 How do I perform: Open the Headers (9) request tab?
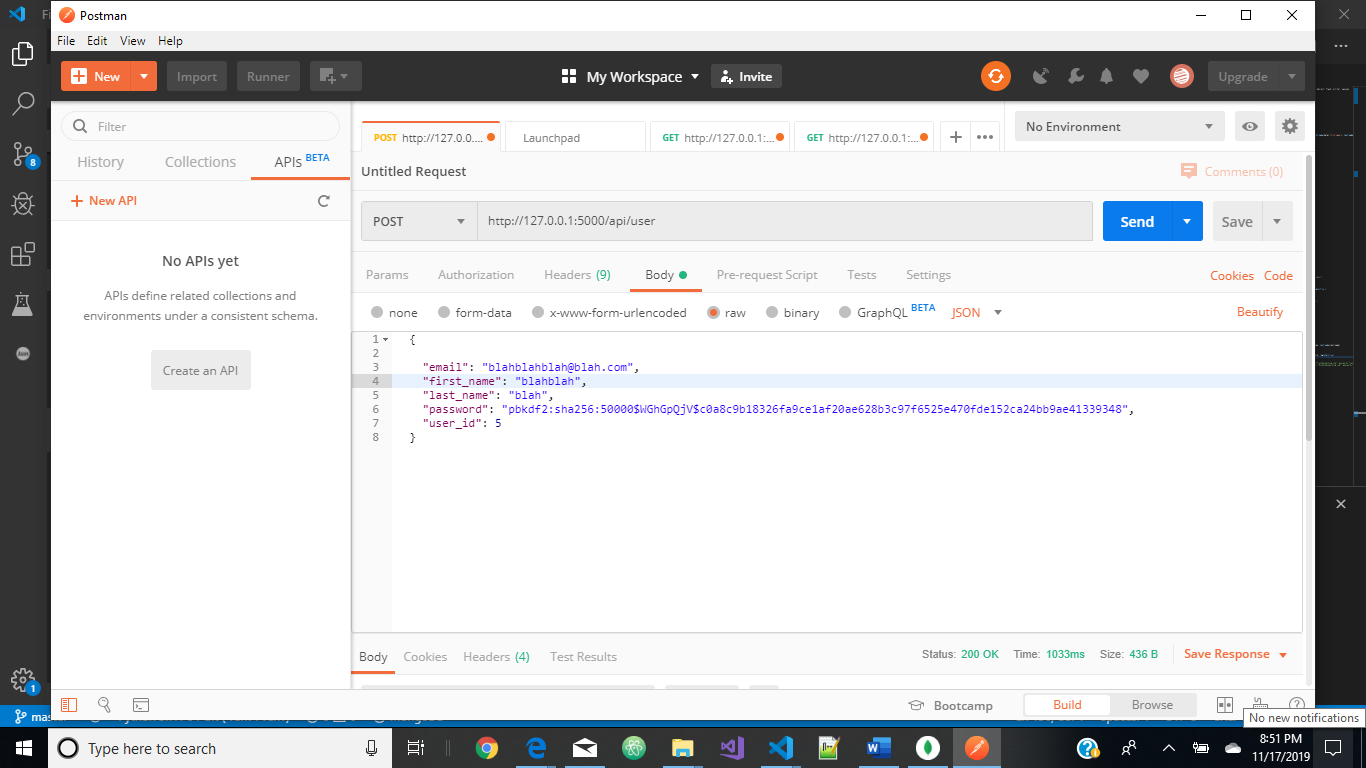[x=577, y=275]
